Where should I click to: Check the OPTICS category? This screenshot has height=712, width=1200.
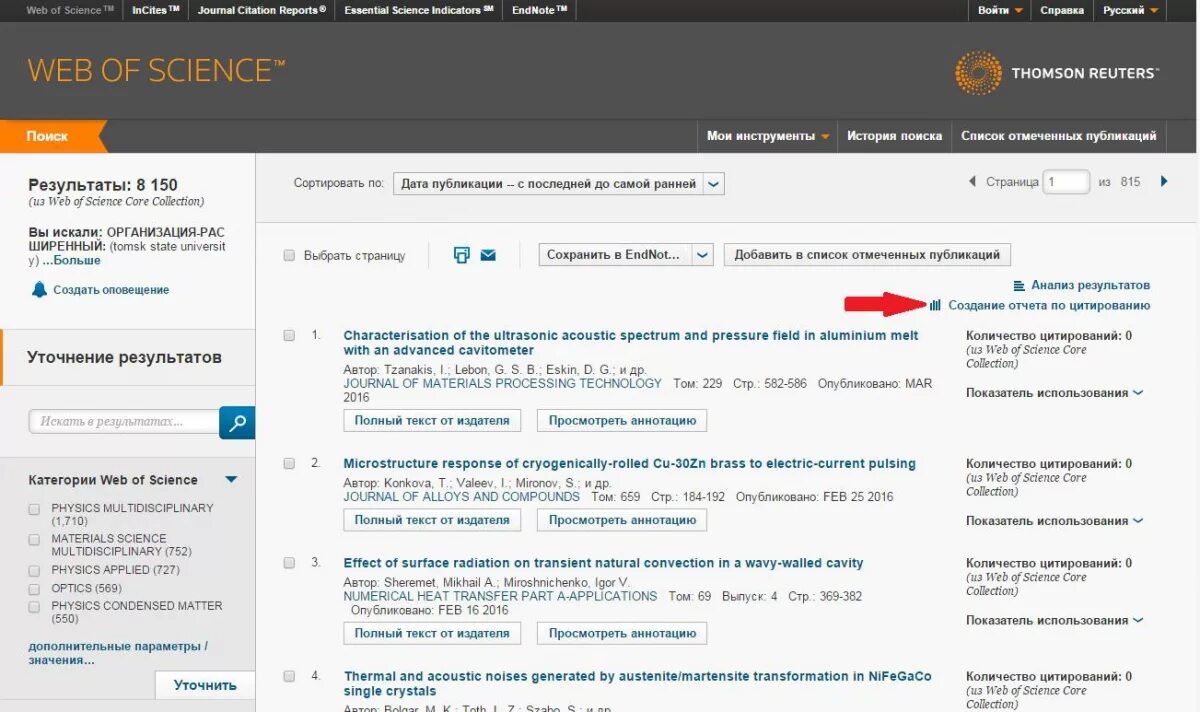point(35,588)
